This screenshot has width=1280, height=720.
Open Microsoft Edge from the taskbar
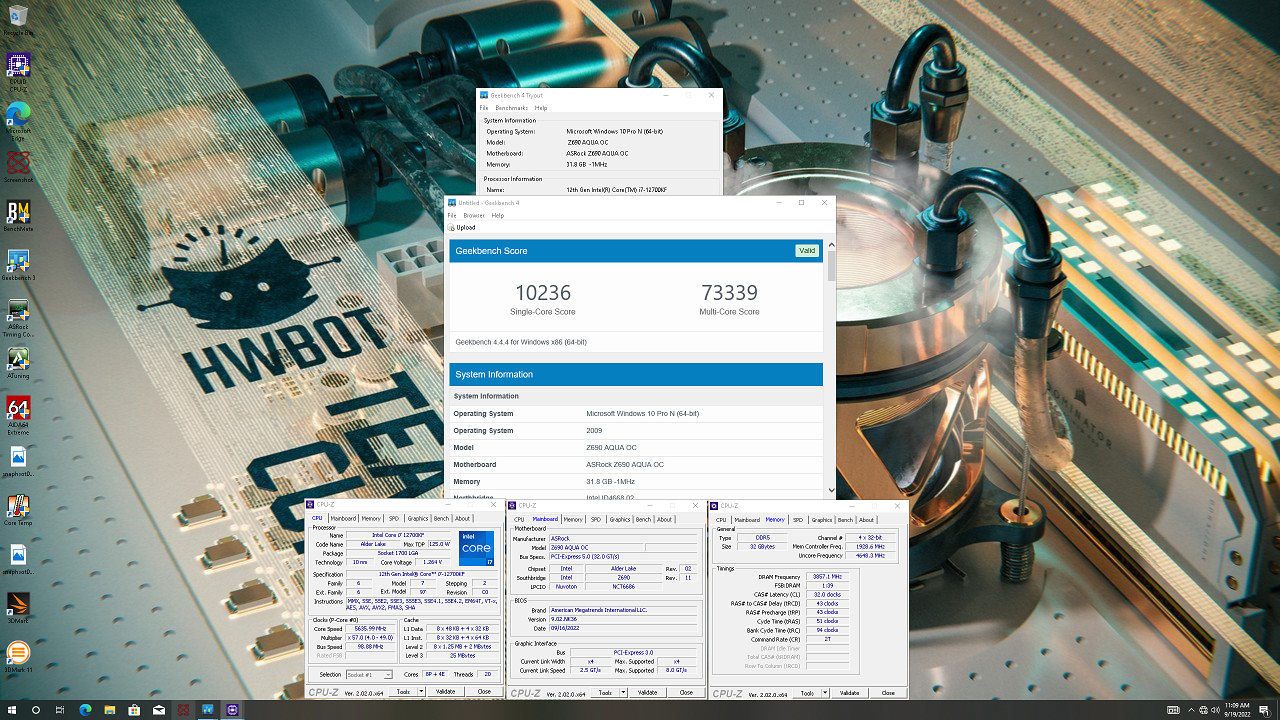(x=85, y=710)
